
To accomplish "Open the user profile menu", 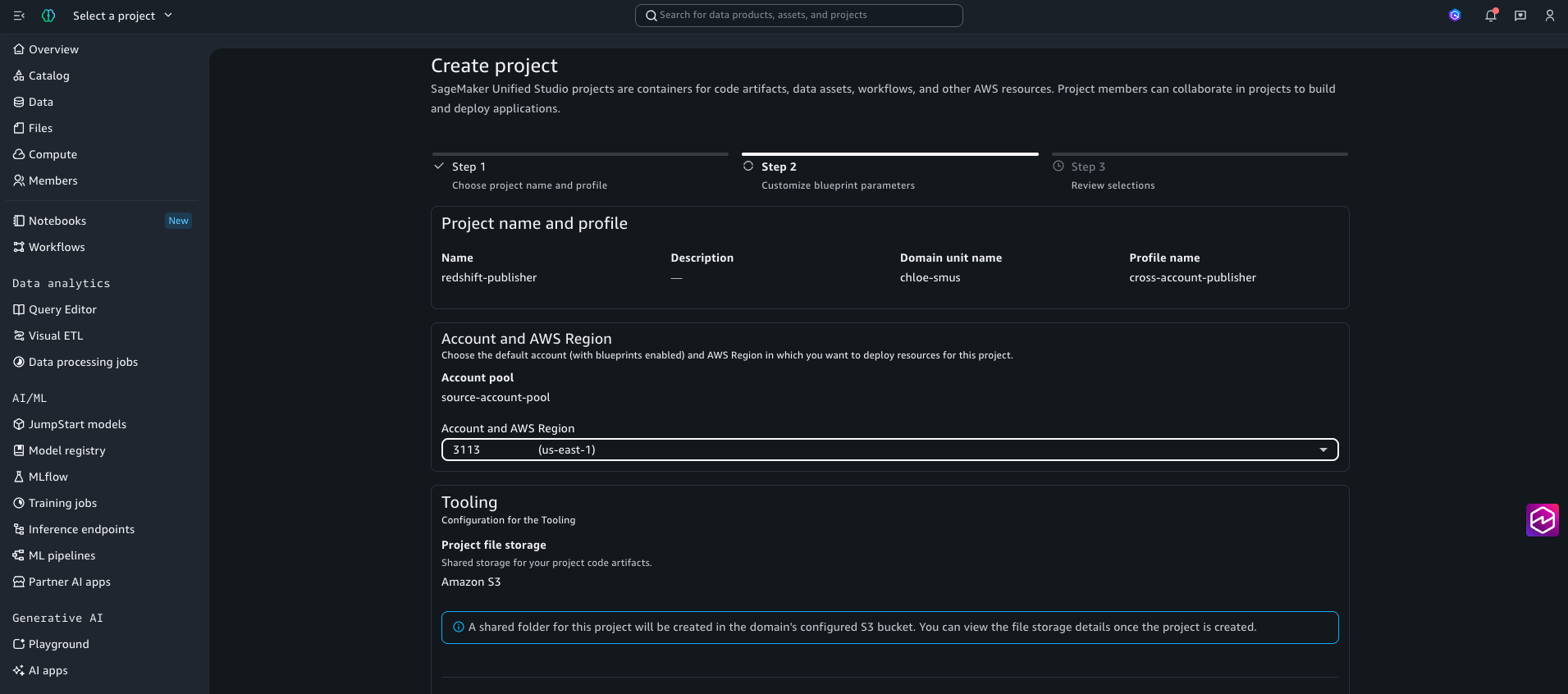I will click(x=1550, y=16).
